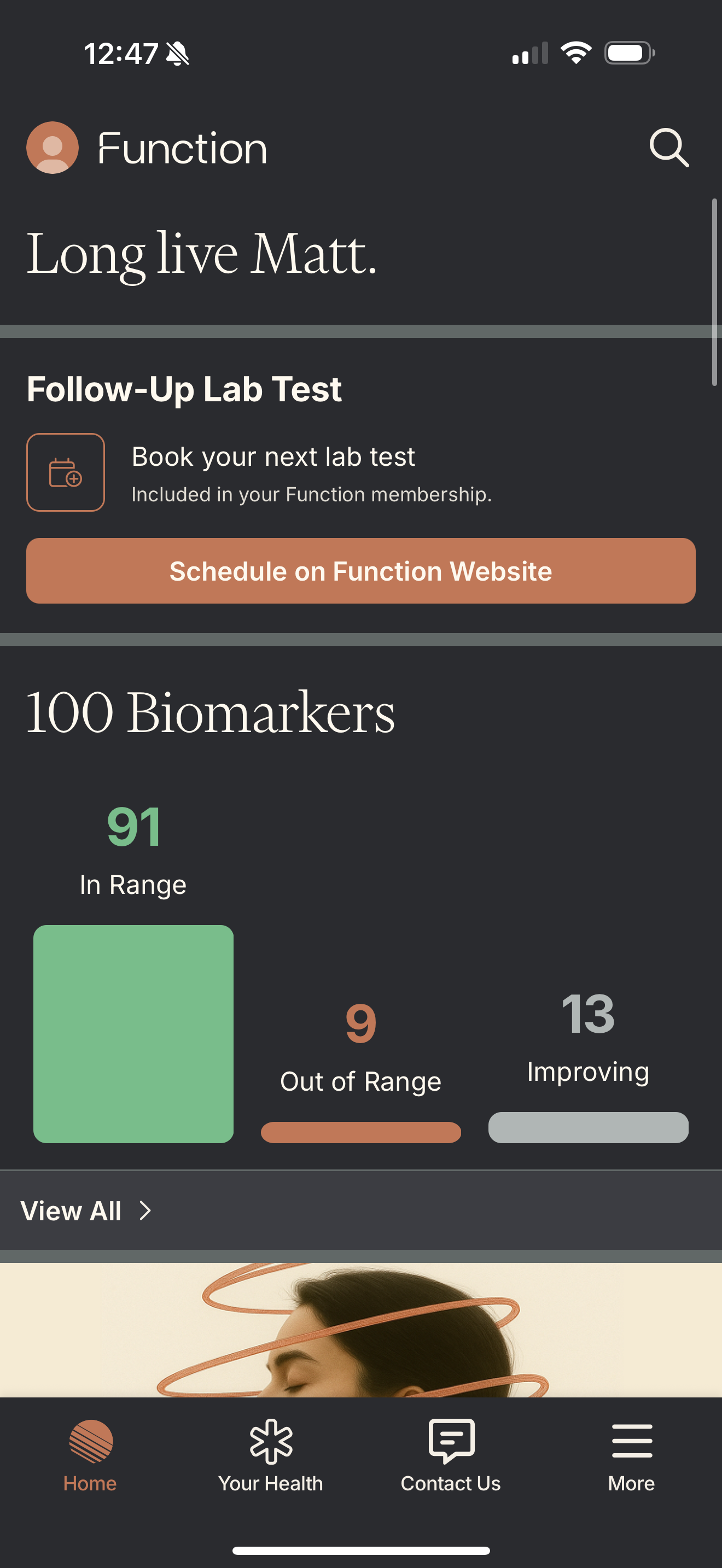Viewport: 722px width, 1568px height.
Task: Tap Book your next lab test
Action: pos(273,457)
